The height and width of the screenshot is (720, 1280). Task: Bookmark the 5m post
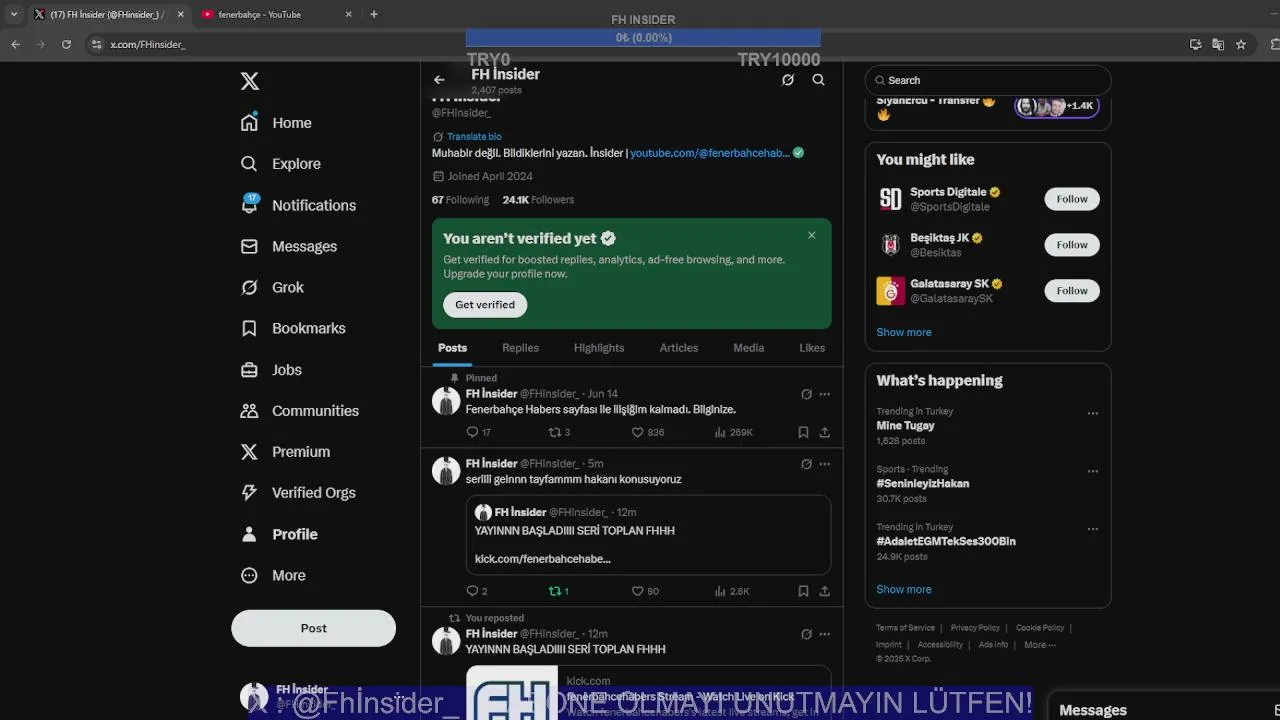(x=803, y=592)
